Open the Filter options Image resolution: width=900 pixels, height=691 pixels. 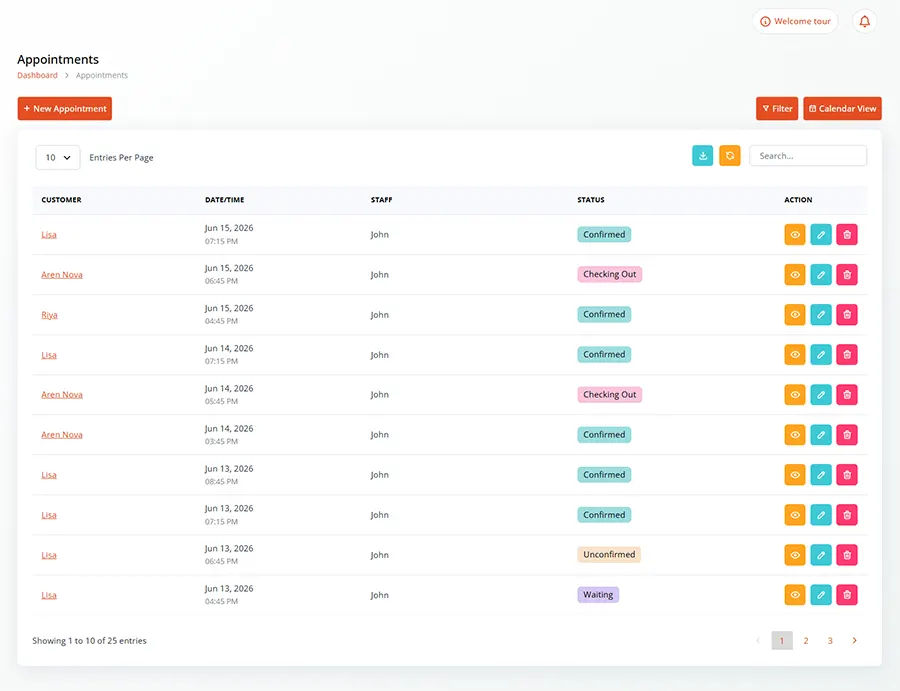point(777,108)
